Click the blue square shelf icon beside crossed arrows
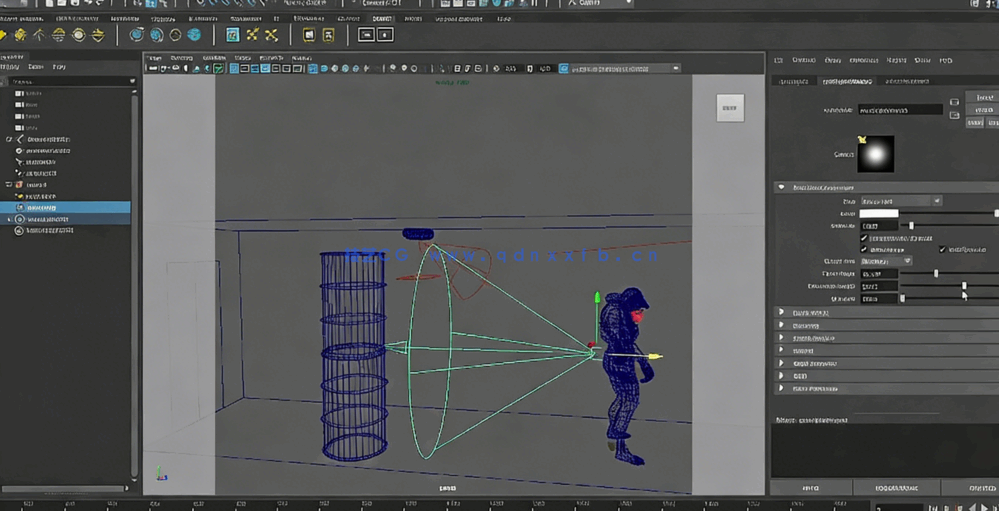The height and width of the screenshot is (511, 999). 232,35
